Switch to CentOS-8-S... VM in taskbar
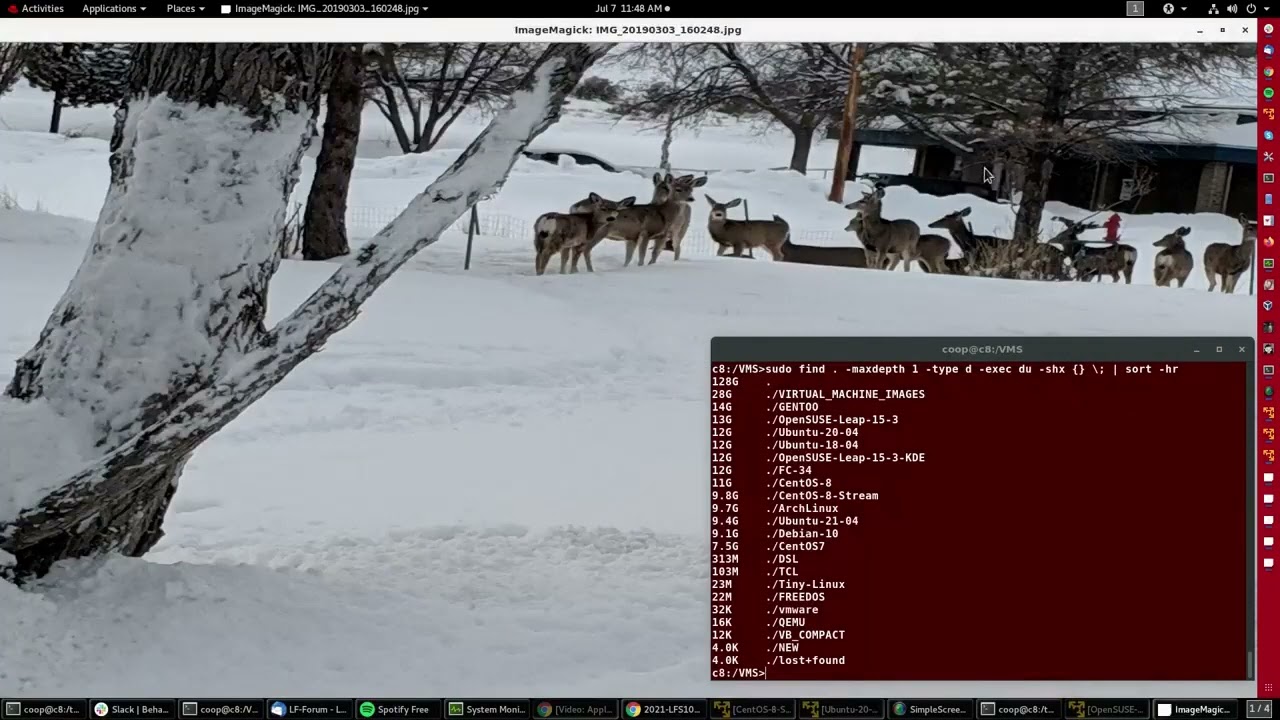Screen dimensions: 1280x720 tap(751, 709)
